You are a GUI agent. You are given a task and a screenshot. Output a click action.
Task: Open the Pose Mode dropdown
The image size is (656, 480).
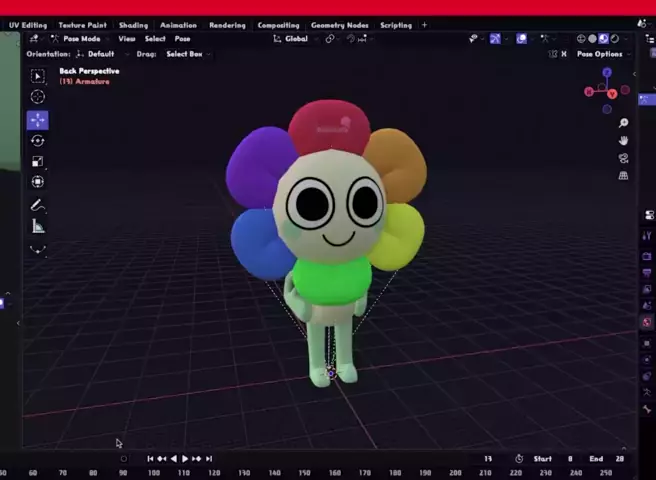pos(82,39)
